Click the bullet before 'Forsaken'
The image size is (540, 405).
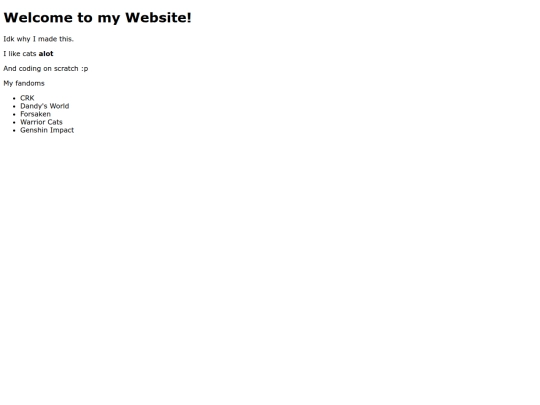click(14, 114)
